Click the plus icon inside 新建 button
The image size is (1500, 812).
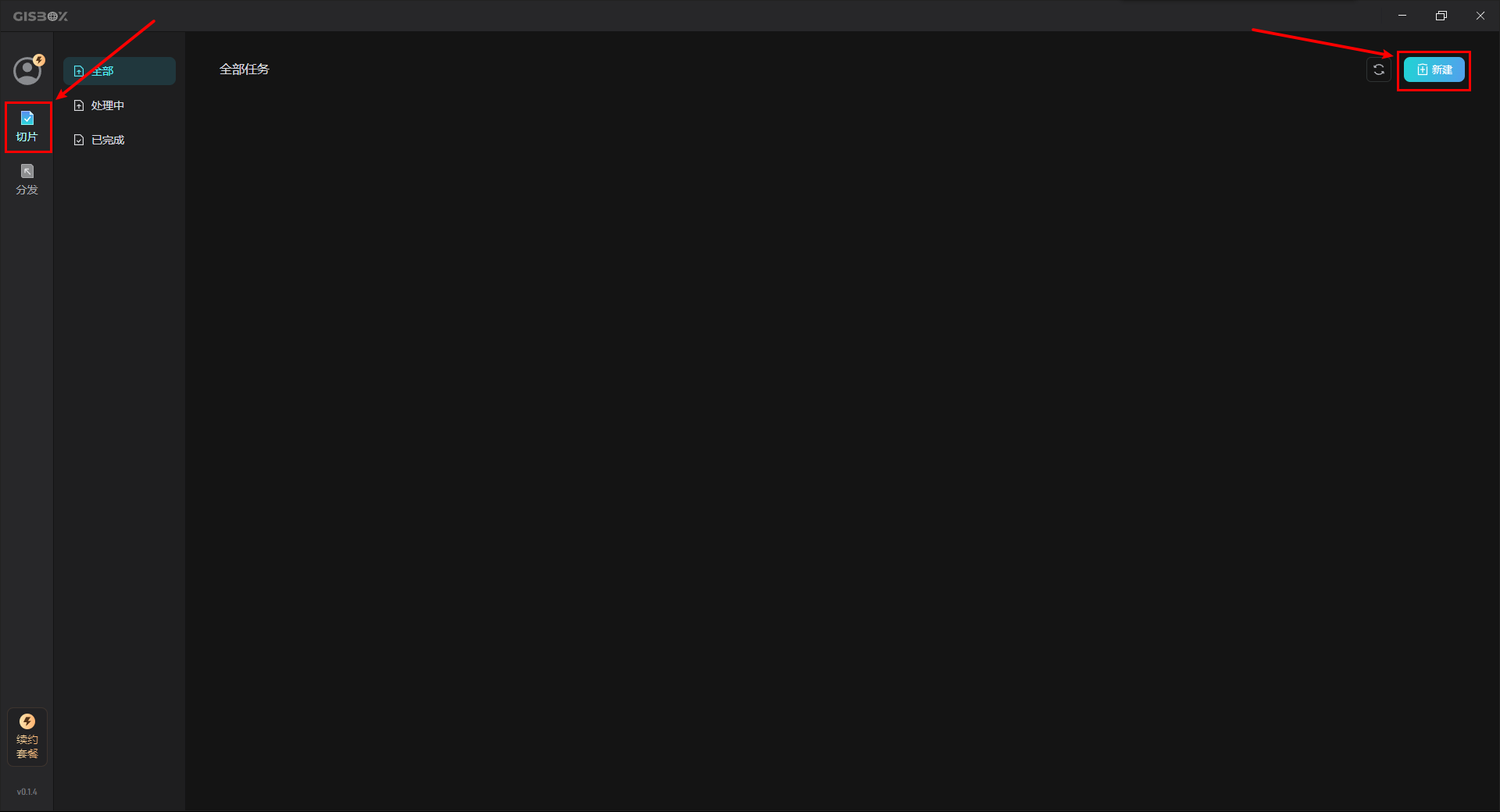(x=1423, y=69)
